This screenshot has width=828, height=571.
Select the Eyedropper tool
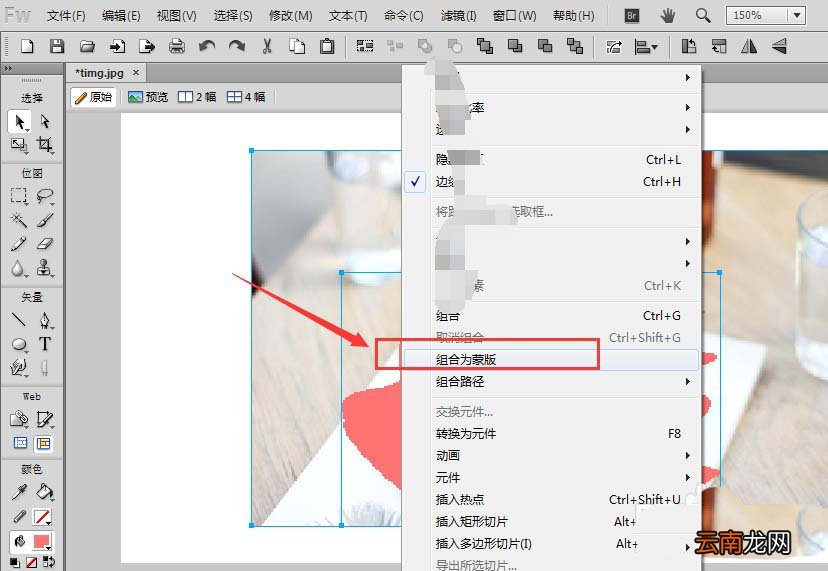[20, 492]
